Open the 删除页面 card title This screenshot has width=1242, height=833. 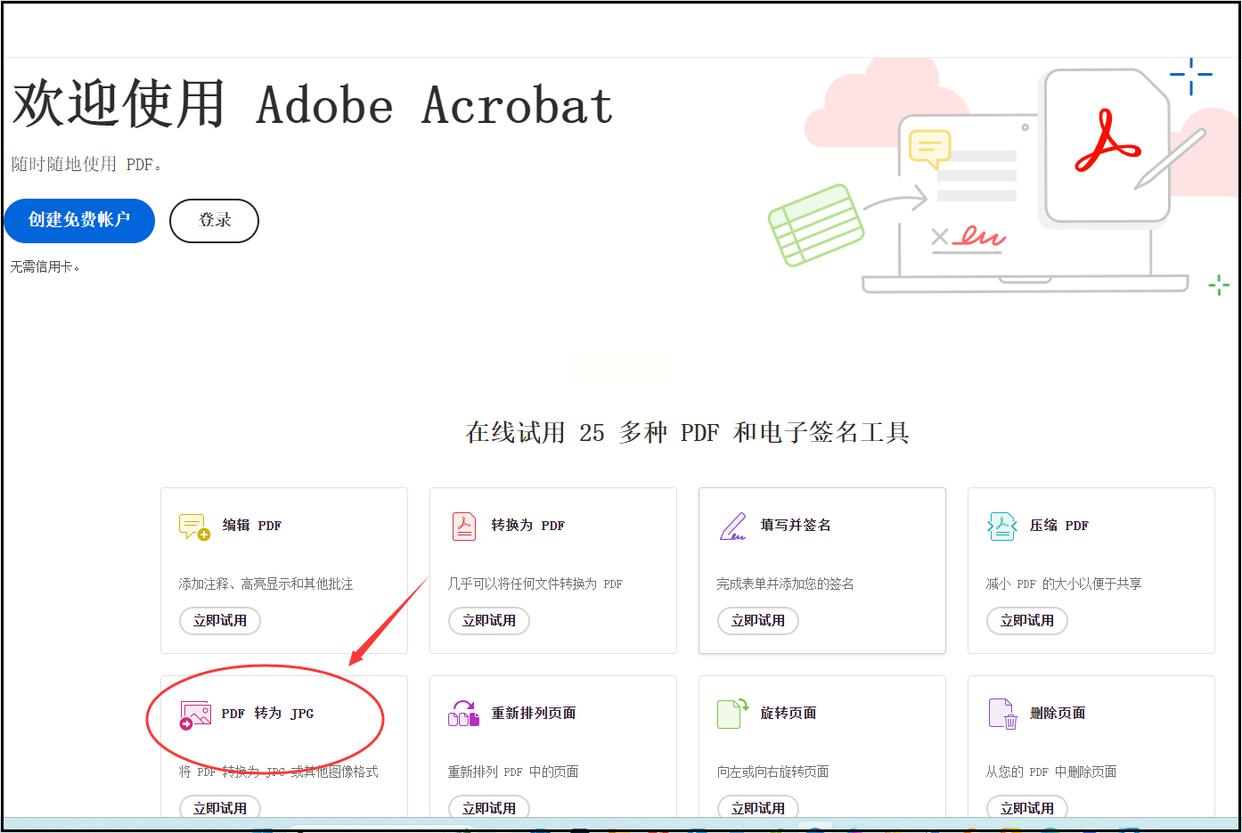coord(1058,713)
